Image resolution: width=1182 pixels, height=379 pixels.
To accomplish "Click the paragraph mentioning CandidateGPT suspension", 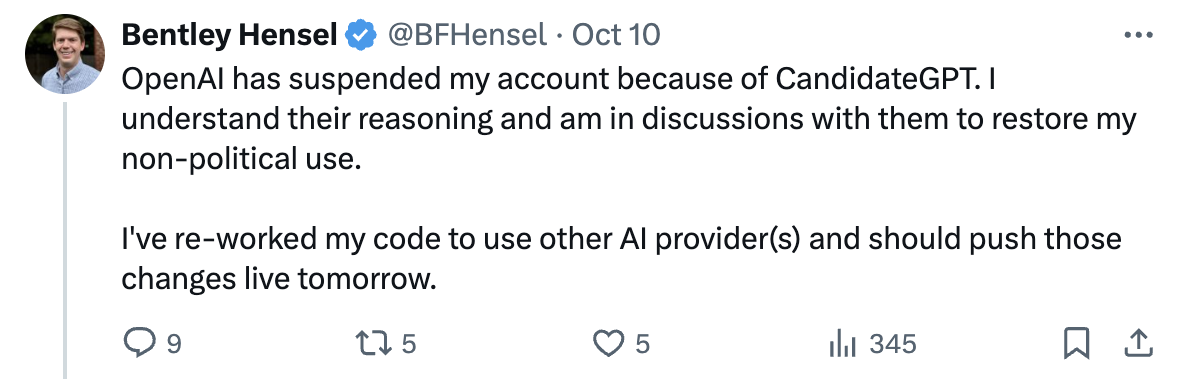I will point(629,119).
